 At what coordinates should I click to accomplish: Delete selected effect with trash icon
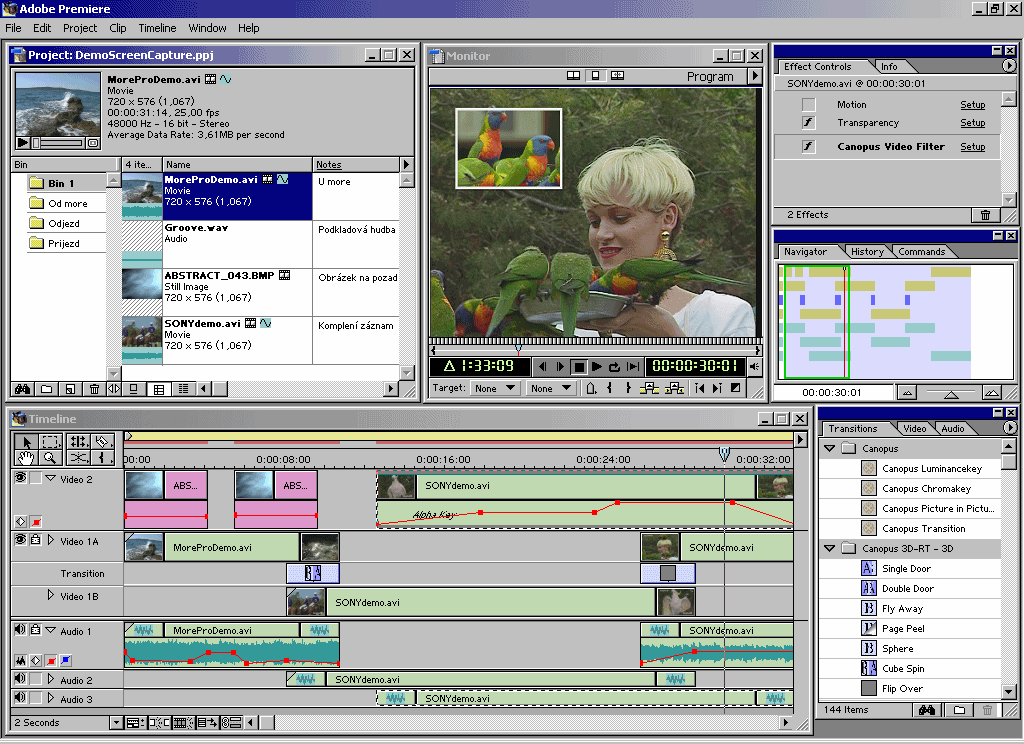click(985, 215)
